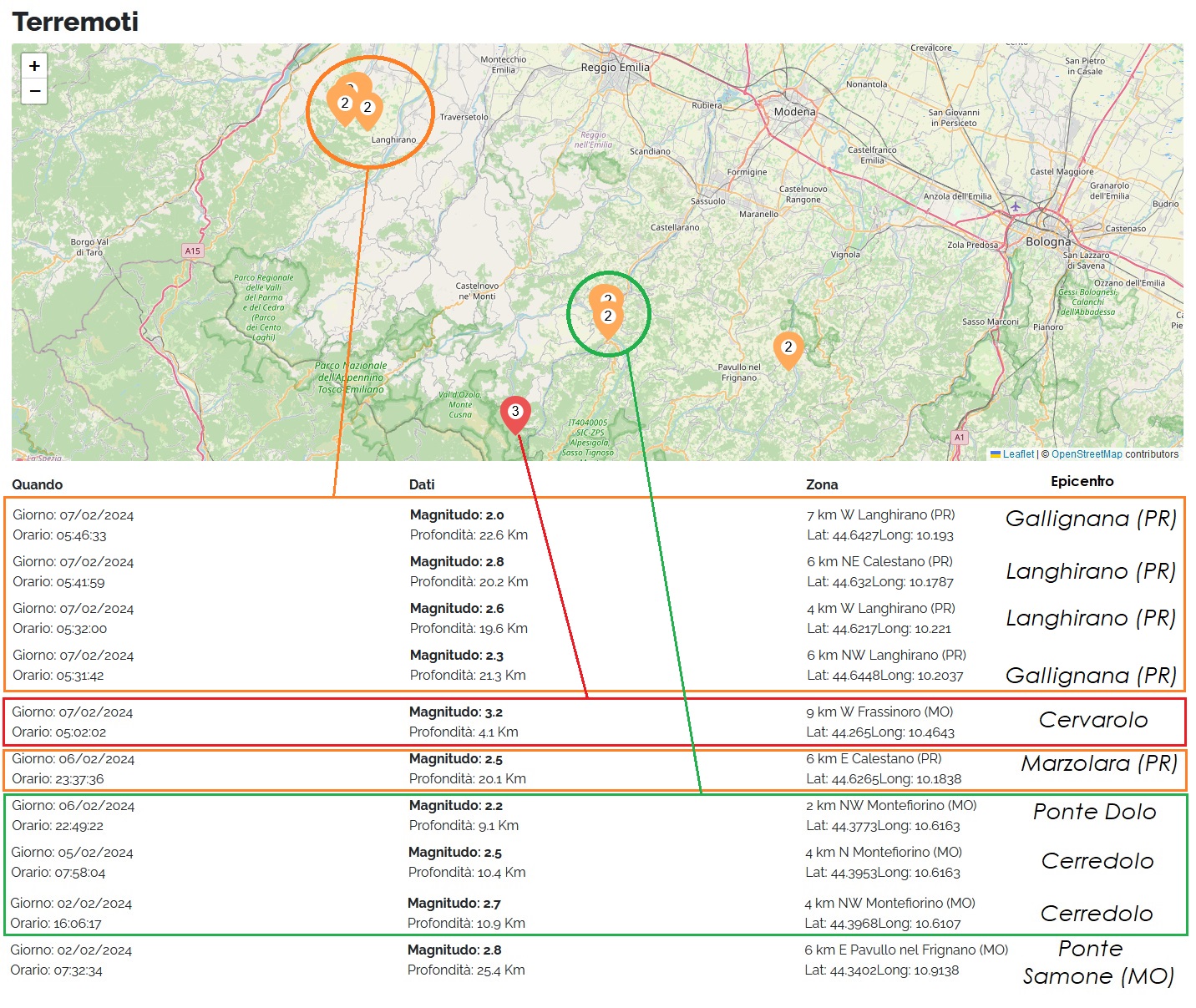Click the airplane airport icon near Bologna
This screenshot has width=1196, height=1008.
tap(1016, 206)
